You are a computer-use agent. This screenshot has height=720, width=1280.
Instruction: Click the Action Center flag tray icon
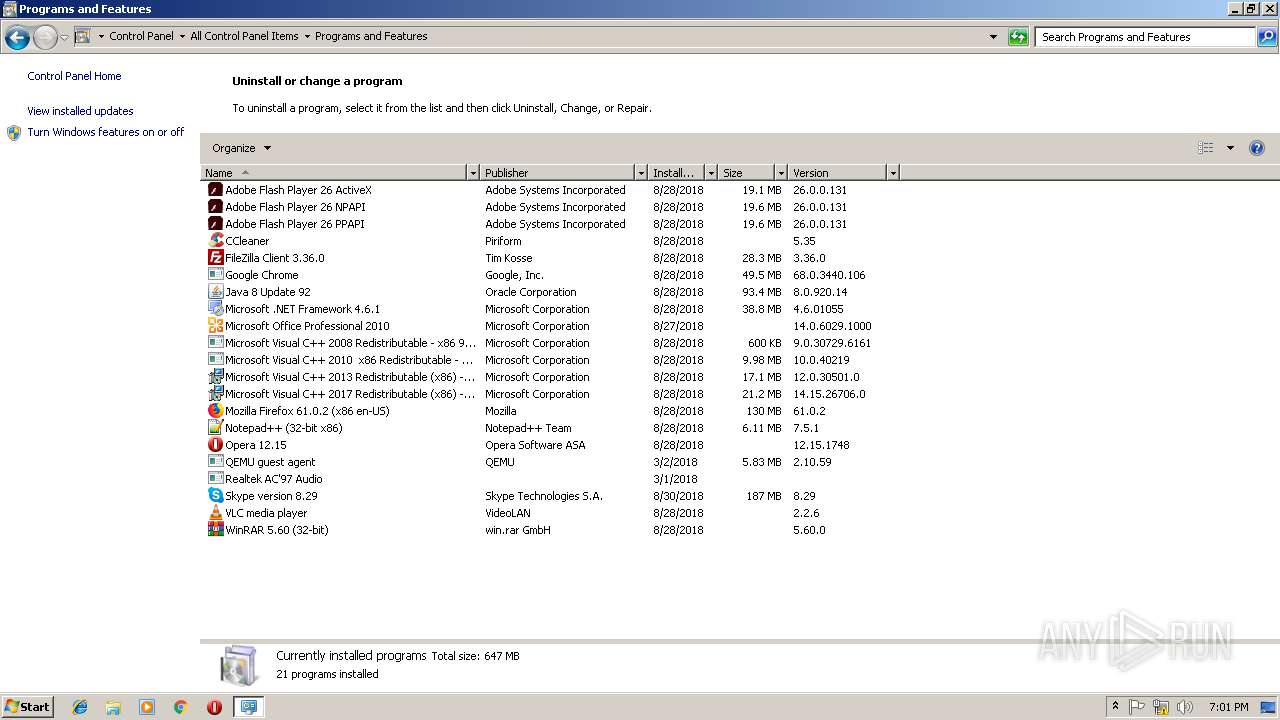[x=1137, y=707]
